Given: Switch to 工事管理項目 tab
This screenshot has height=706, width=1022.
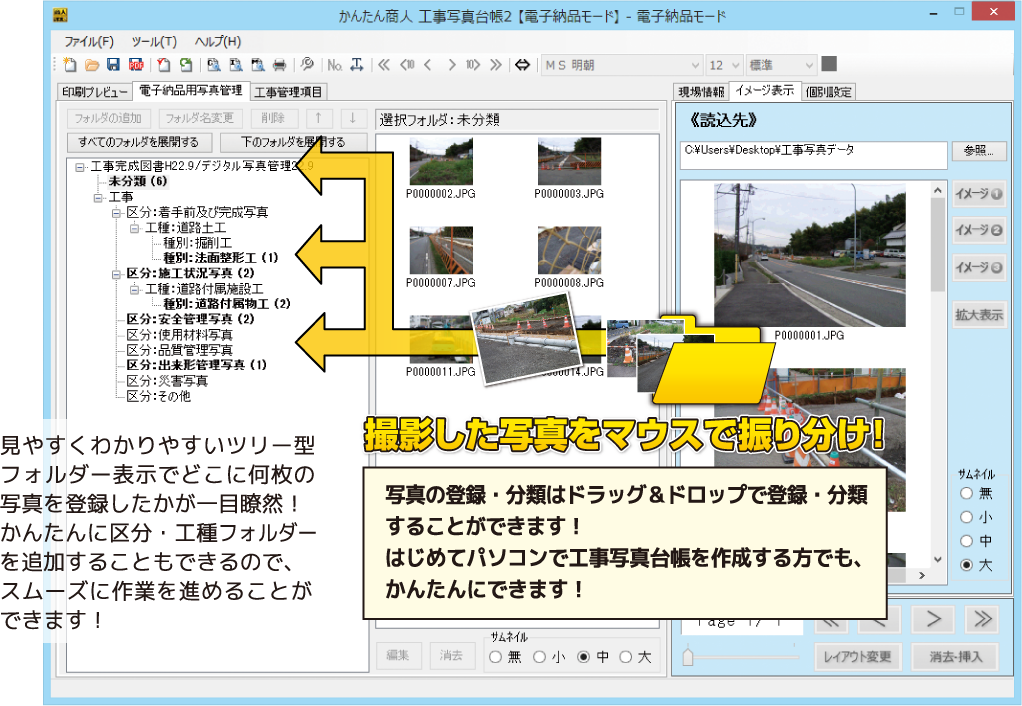Looking at the screenshot, I should coord(288,92).
